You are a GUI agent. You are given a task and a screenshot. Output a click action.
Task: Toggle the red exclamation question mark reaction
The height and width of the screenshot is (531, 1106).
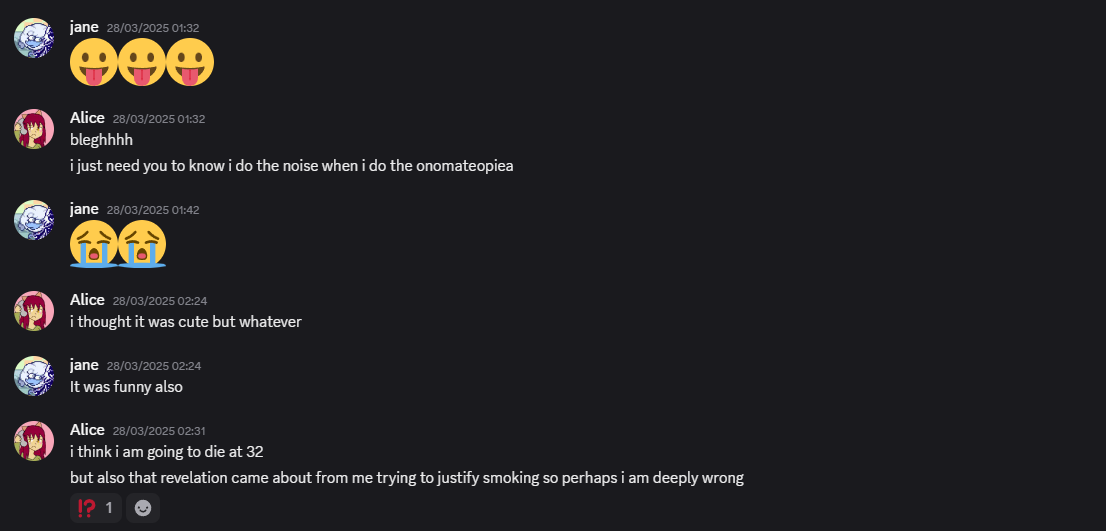pos(96,508)
